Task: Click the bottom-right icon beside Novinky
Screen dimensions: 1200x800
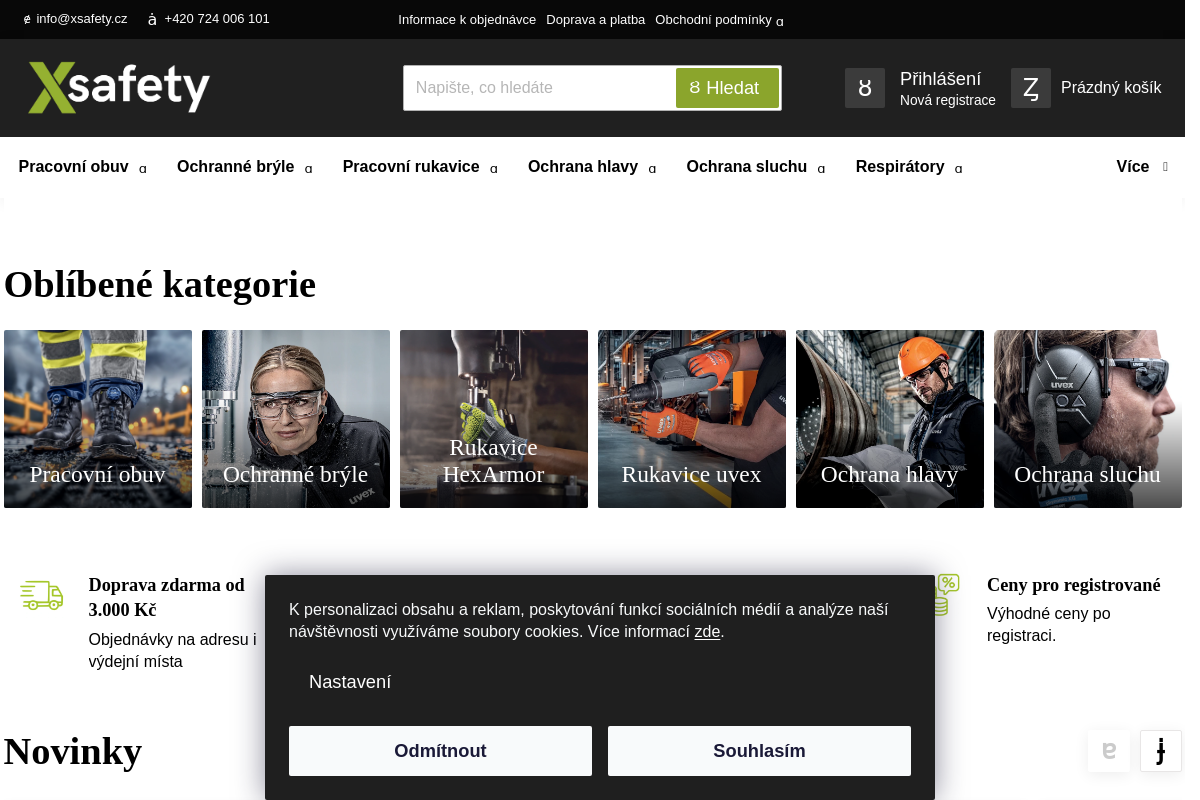Action: click(1161, 751)
